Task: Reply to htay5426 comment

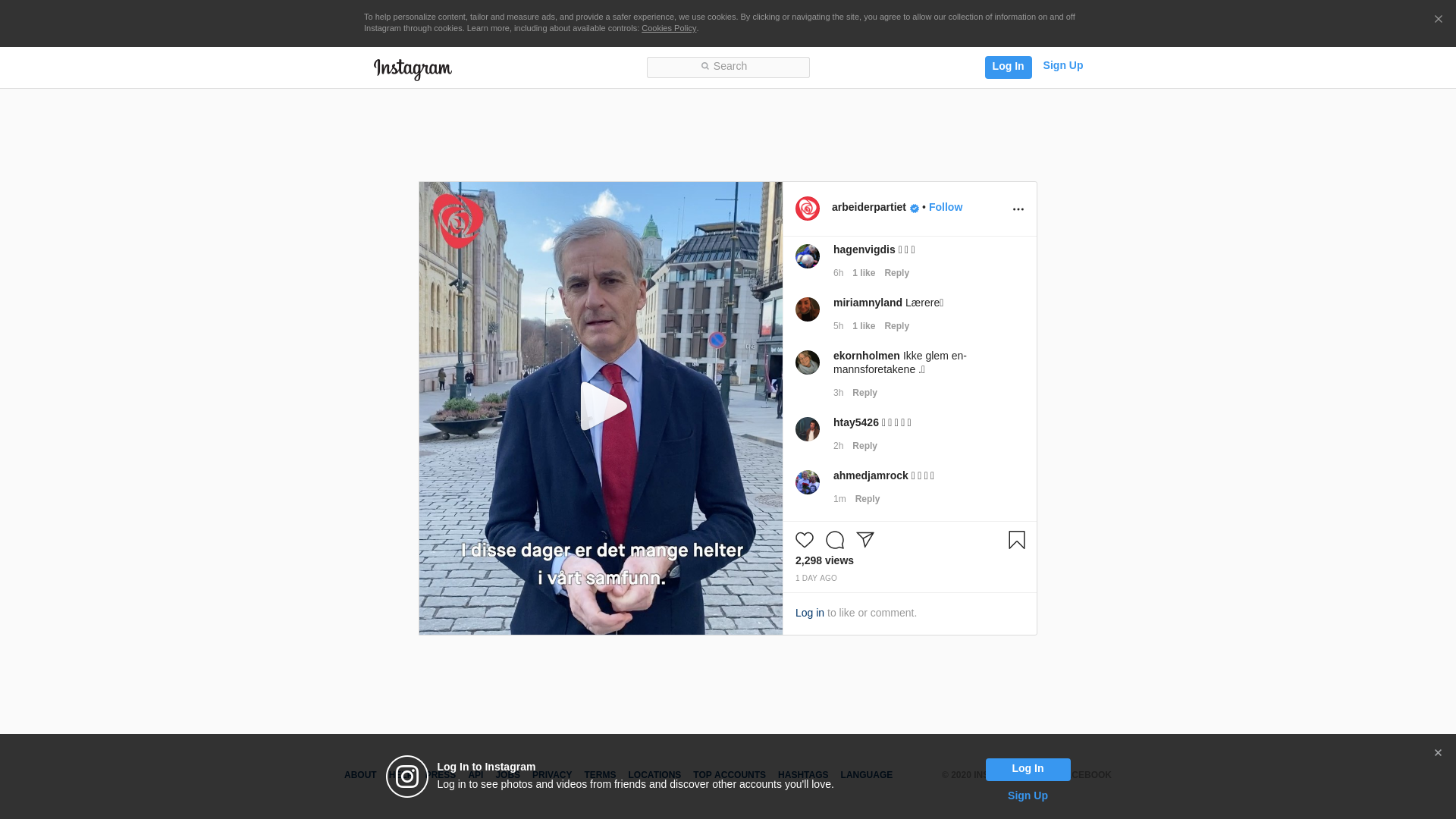Action: [x=864, y=446]
